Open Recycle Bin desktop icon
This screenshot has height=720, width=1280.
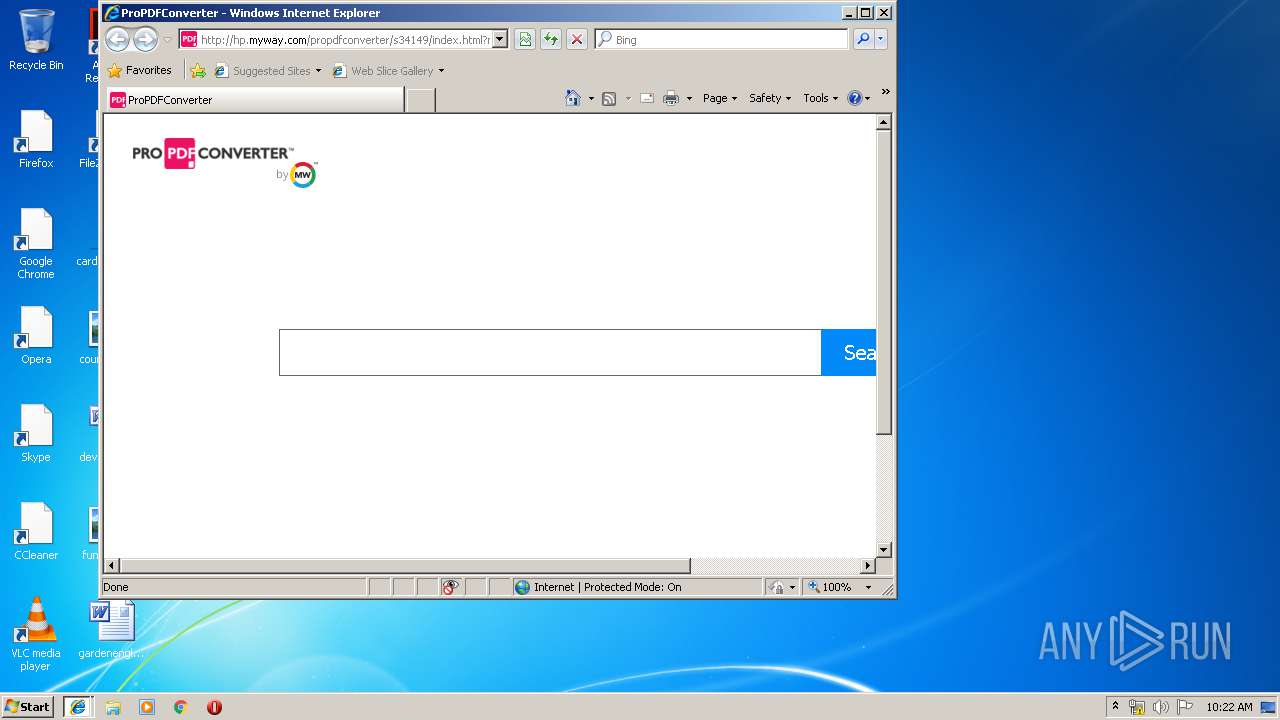(x=36, y=41)
